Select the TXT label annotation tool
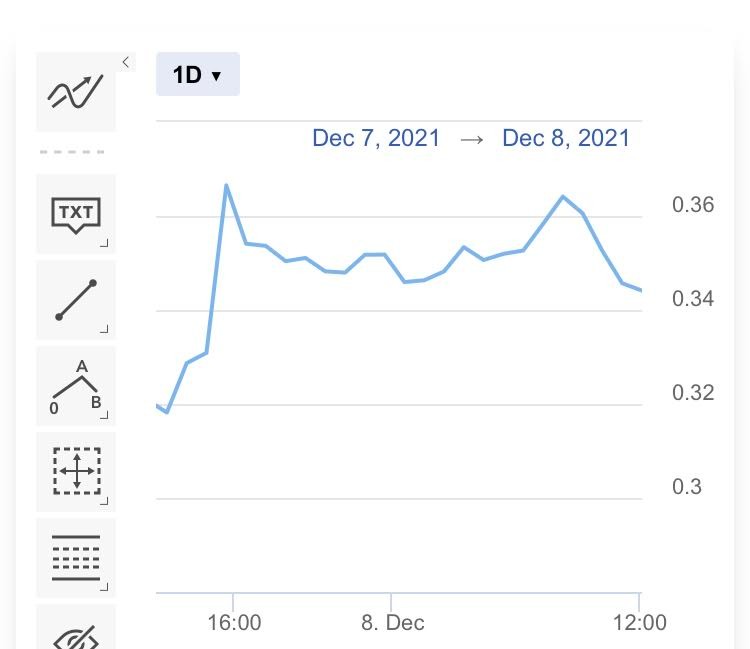Viewport: 750px width, 649px height. pos(76,214)
